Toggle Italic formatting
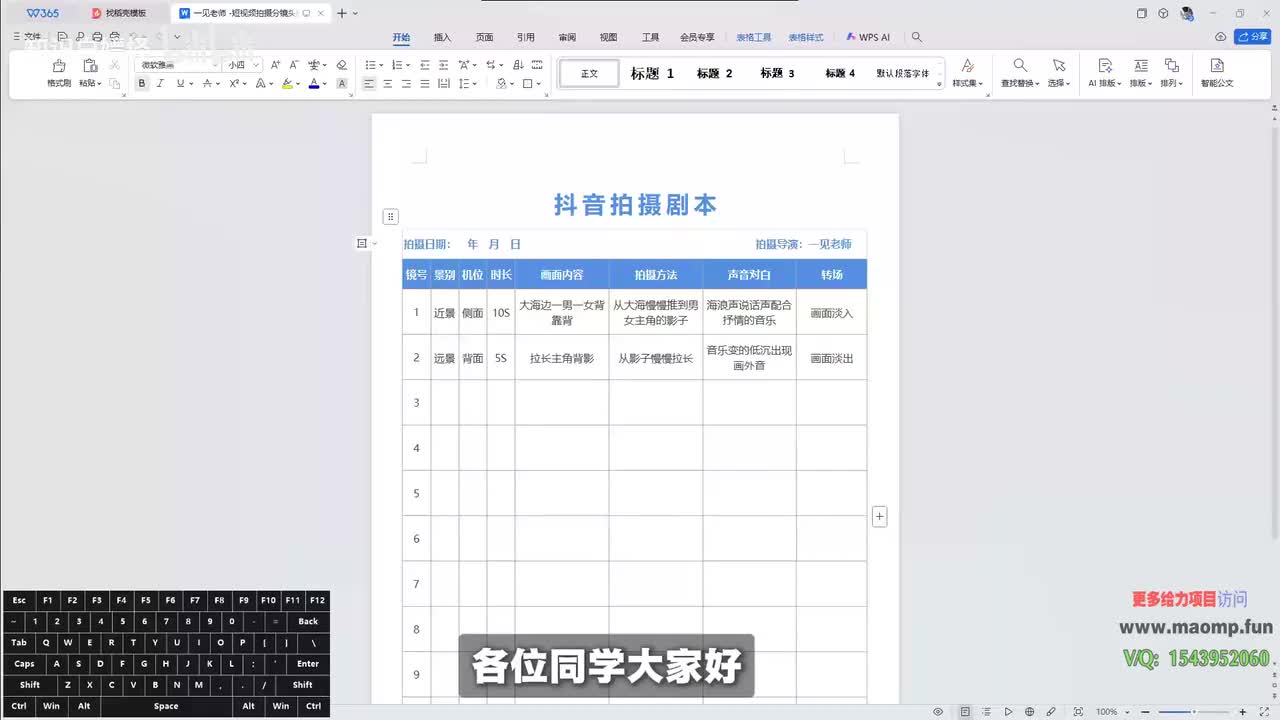The height and width of the screenshot is (720, 1280). [160, 84]
